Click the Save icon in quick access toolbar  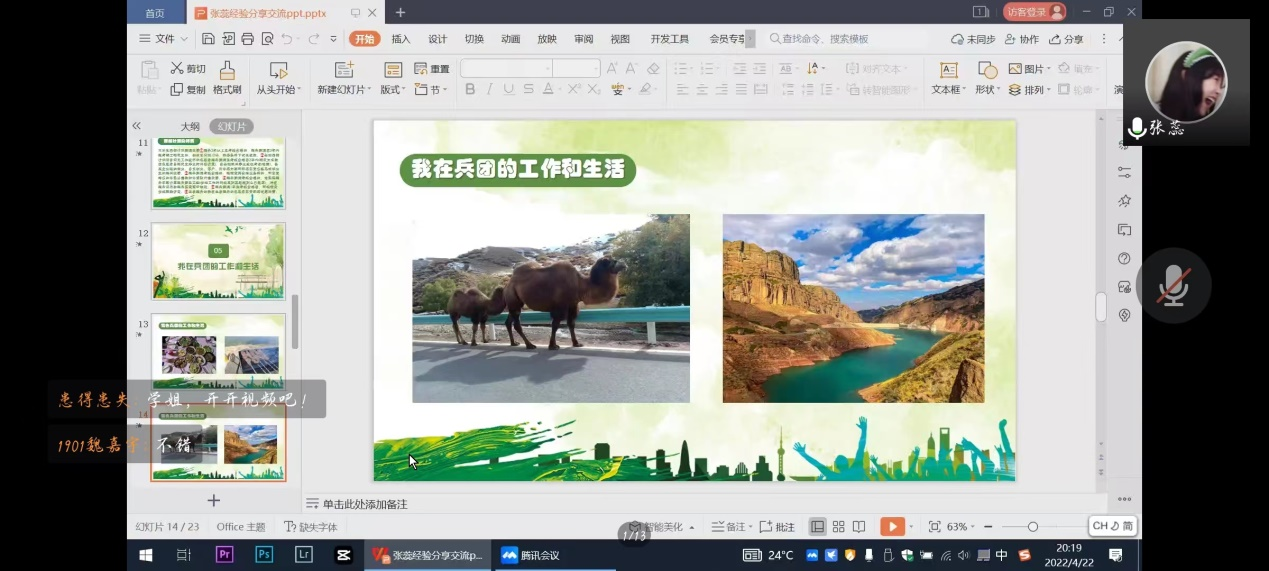click(208, 39)
